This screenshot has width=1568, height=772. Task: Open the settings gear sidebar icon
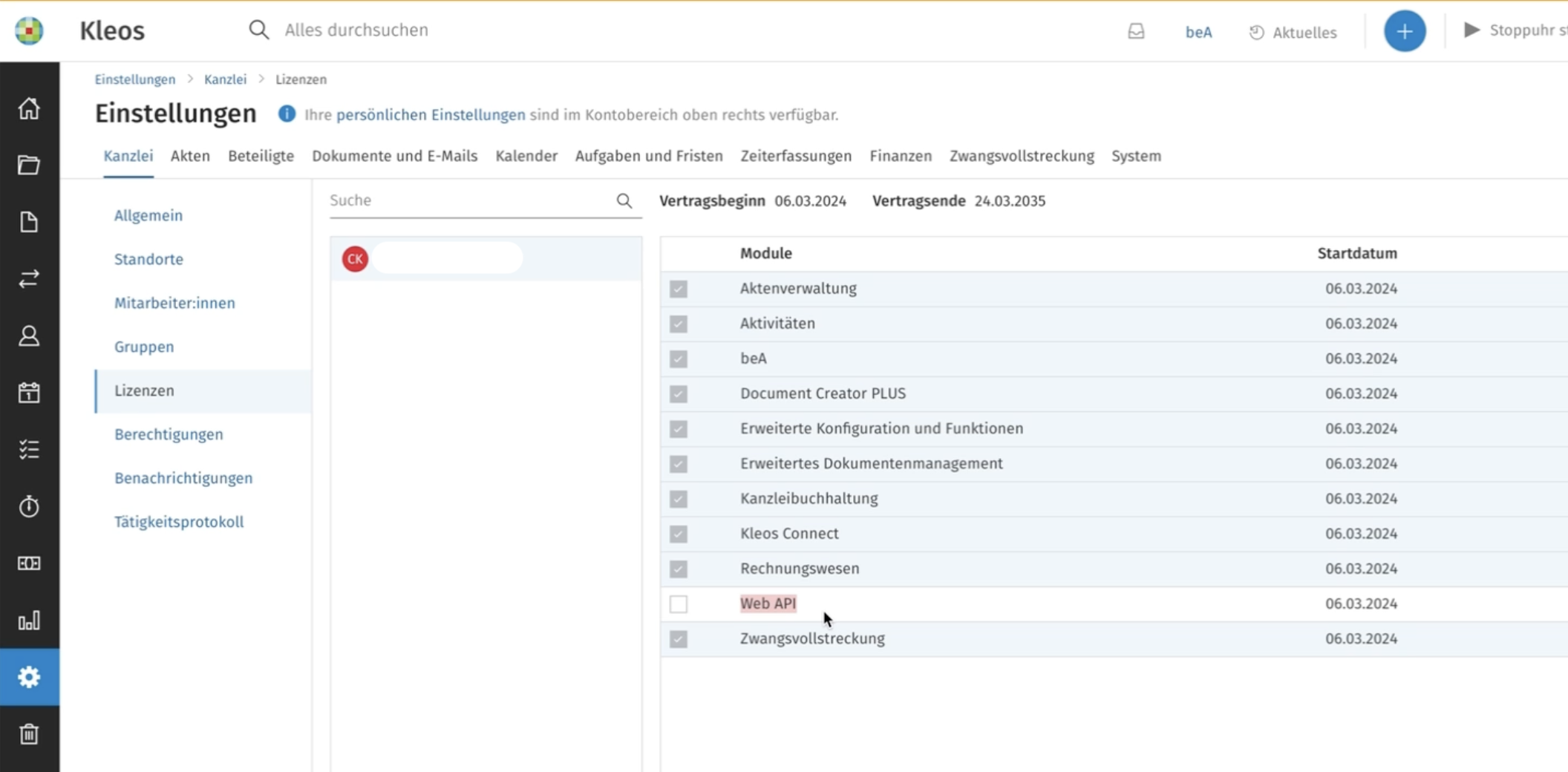pyautogui.click(x=29, y=677)
